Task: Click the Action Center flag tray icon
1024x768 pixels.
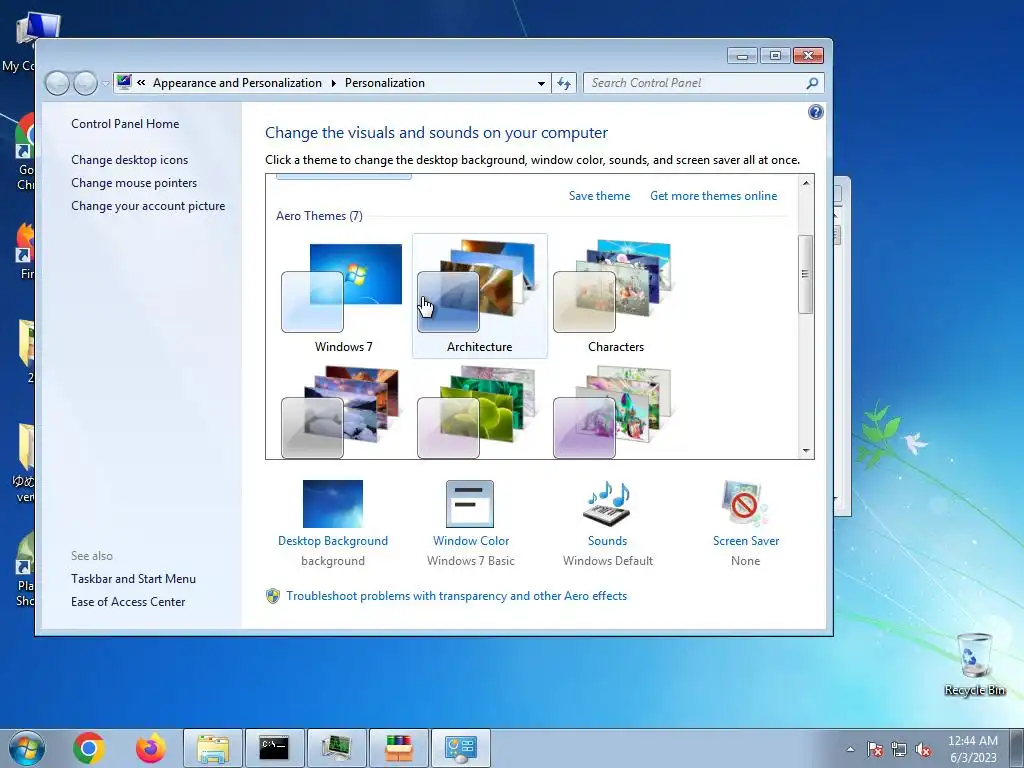Action: click(x=875, y=749)
